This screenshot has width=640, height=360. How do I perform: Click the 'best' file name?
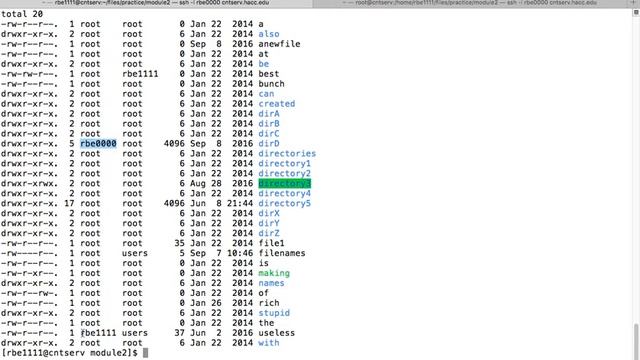(269, 74)
